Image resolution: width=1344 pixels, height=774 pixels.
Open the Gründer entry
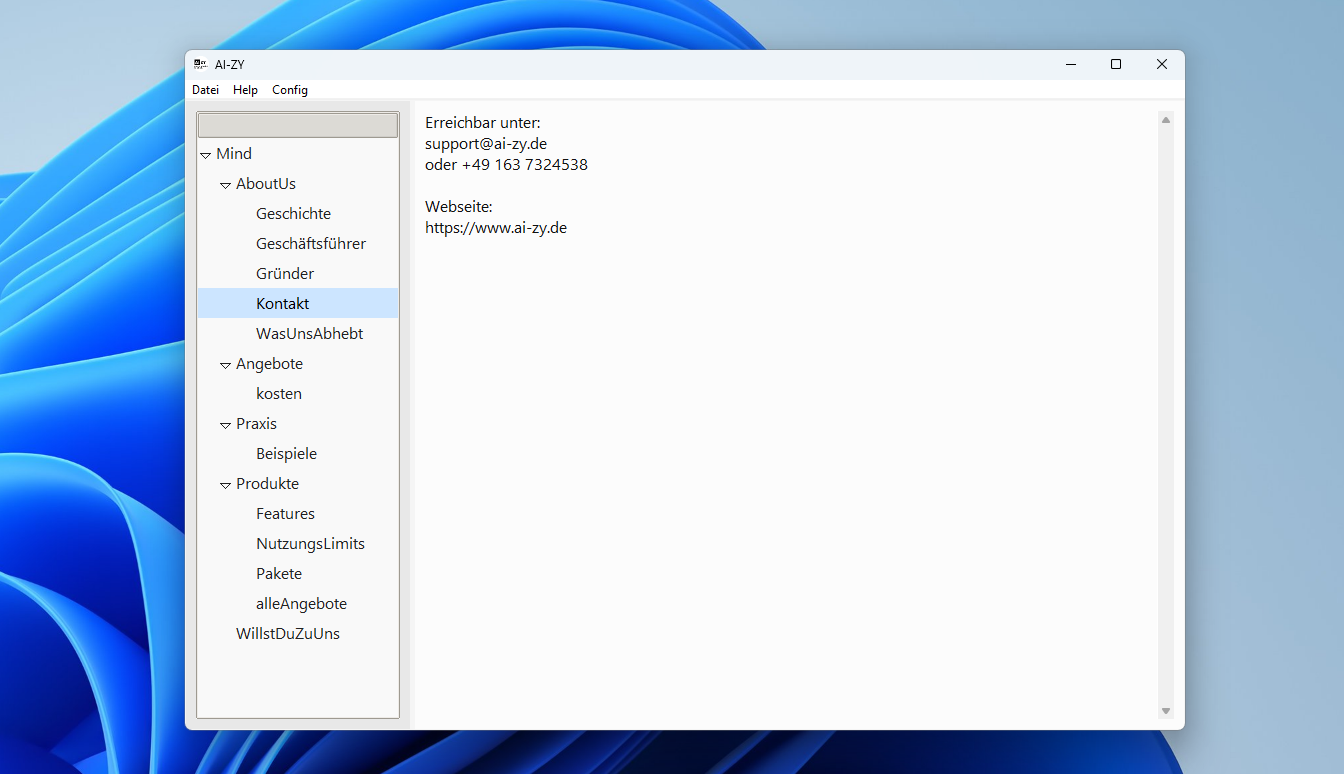coord(285,274)
